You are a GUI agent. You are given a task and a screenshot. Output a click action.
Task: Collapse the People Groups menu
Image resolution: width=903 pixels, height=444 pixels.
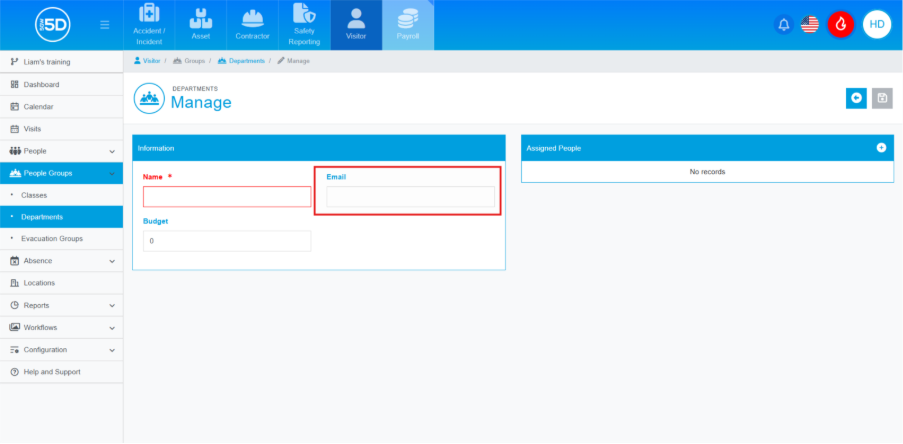pyautogui.click(x=61, y=173)
